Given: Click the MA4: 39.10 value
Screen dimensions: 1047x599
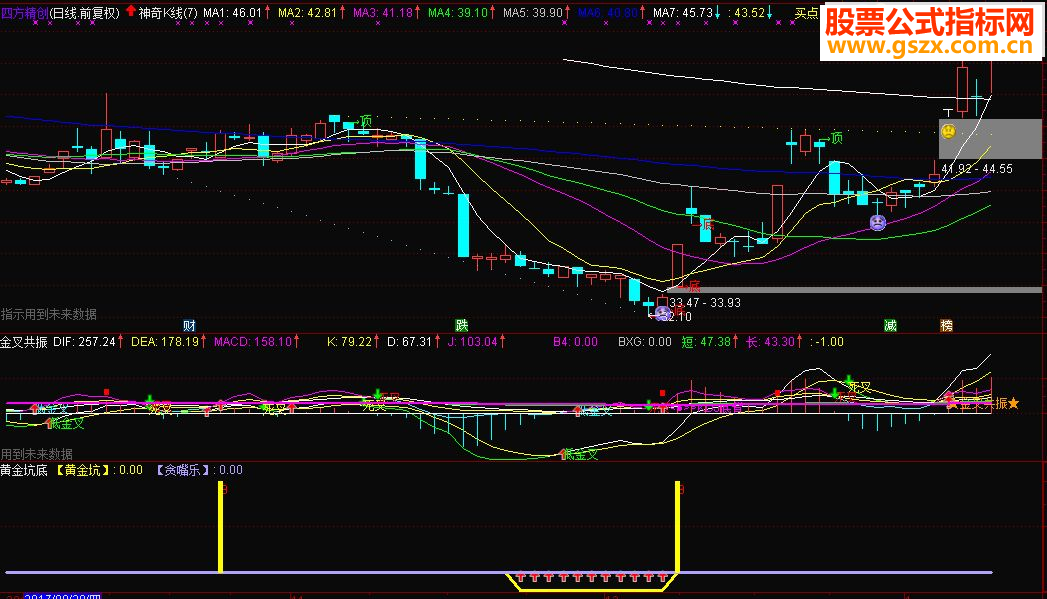Looking at the screenshot, I should pyautogui.click(x=457, y=13).
